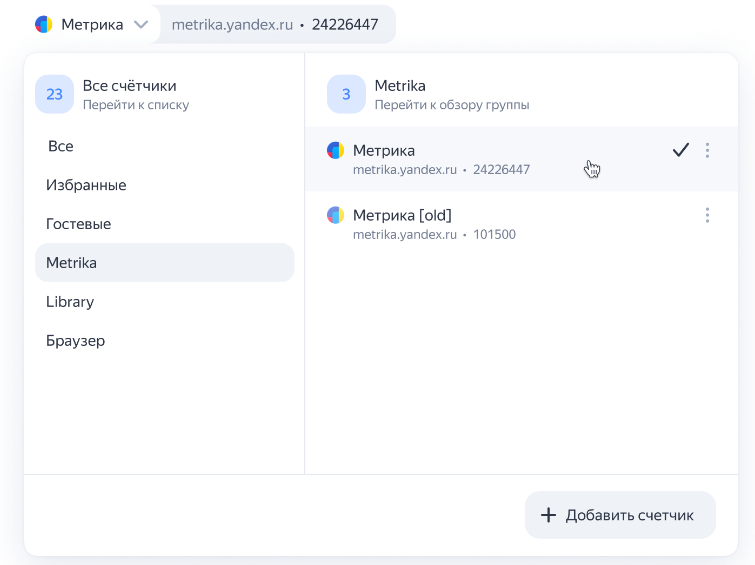The width and height of the screenshot is (755, 565).
Task: Click the 23 counters badge
Action: coord(54,95)
